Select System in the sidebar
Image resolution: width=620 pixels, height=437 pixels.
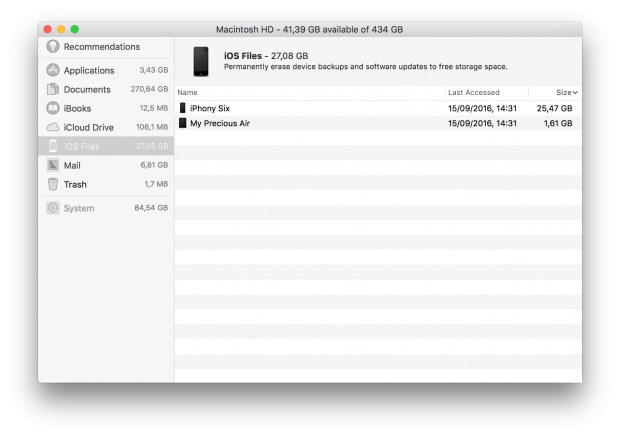[106, 208]
